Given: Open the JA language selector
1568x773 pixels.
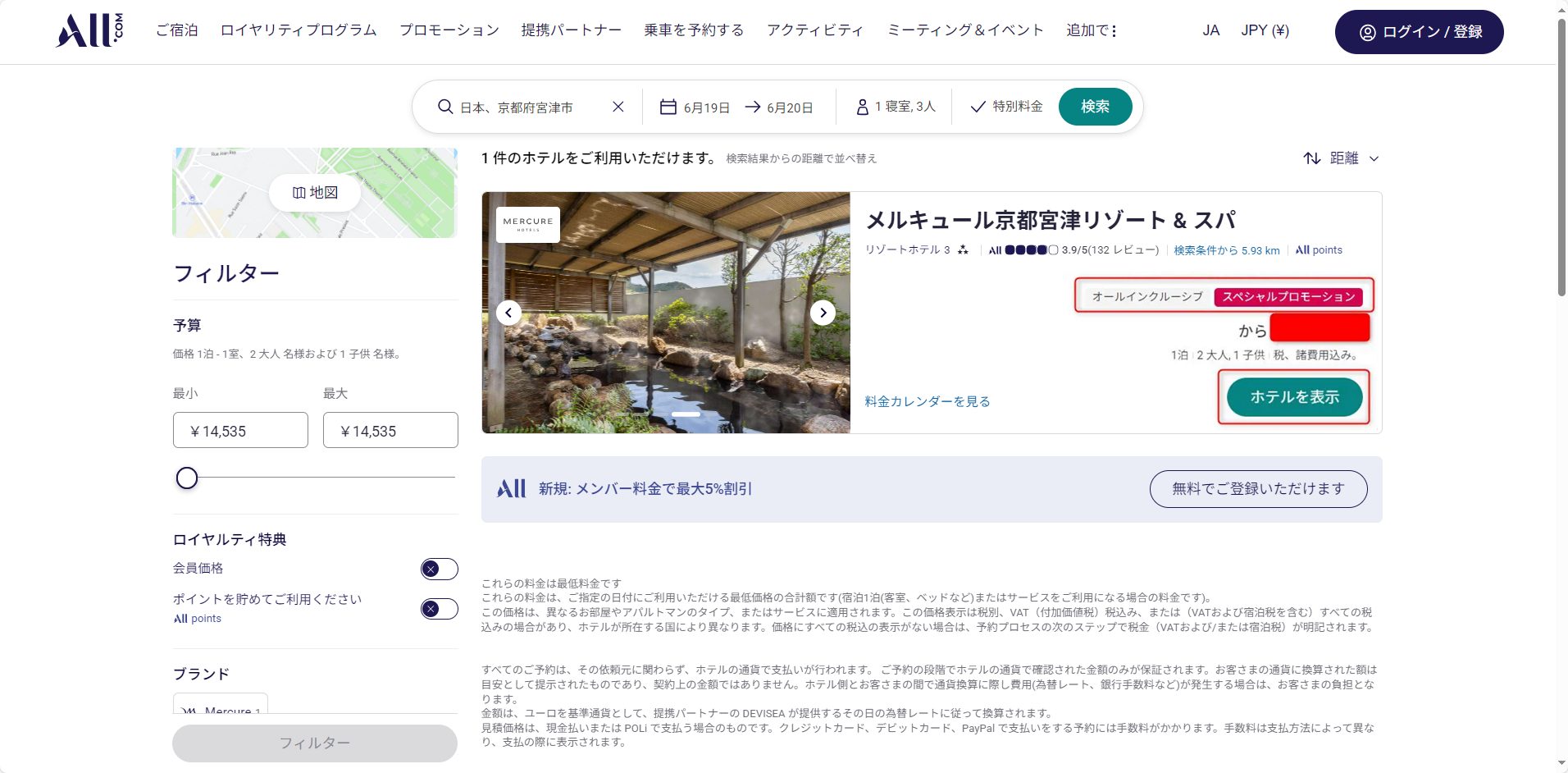Looking at the screenshot, I should coord(1210,30).
